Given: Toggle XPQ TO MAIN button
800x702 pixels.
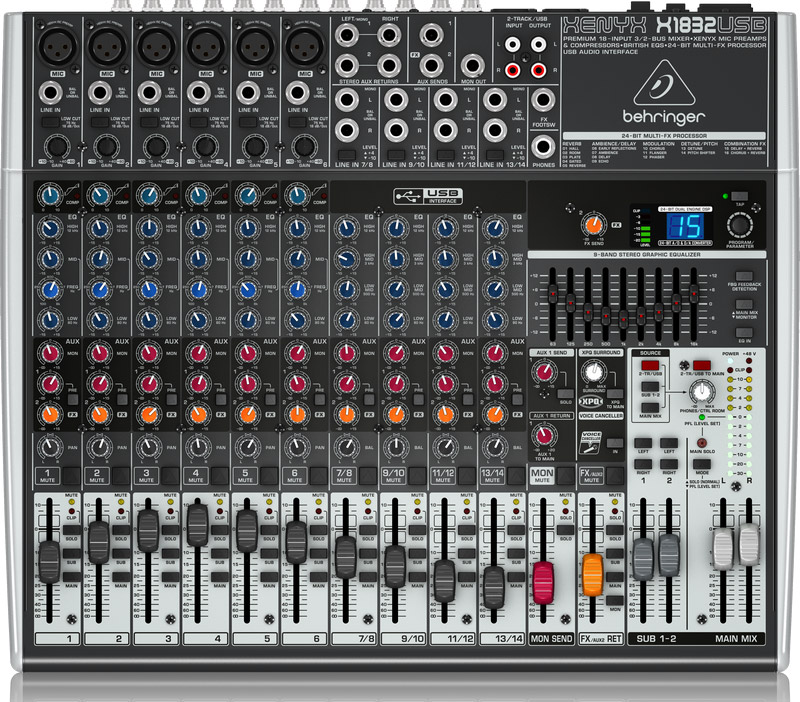Looking at the screenshot, I should [x=615, y=394].
